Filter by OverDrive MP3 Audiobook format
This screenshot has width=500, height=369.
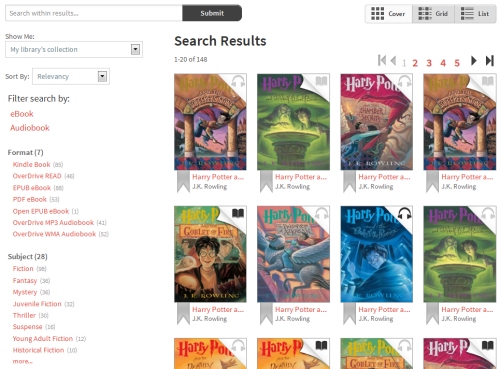(x=53, y=223)
